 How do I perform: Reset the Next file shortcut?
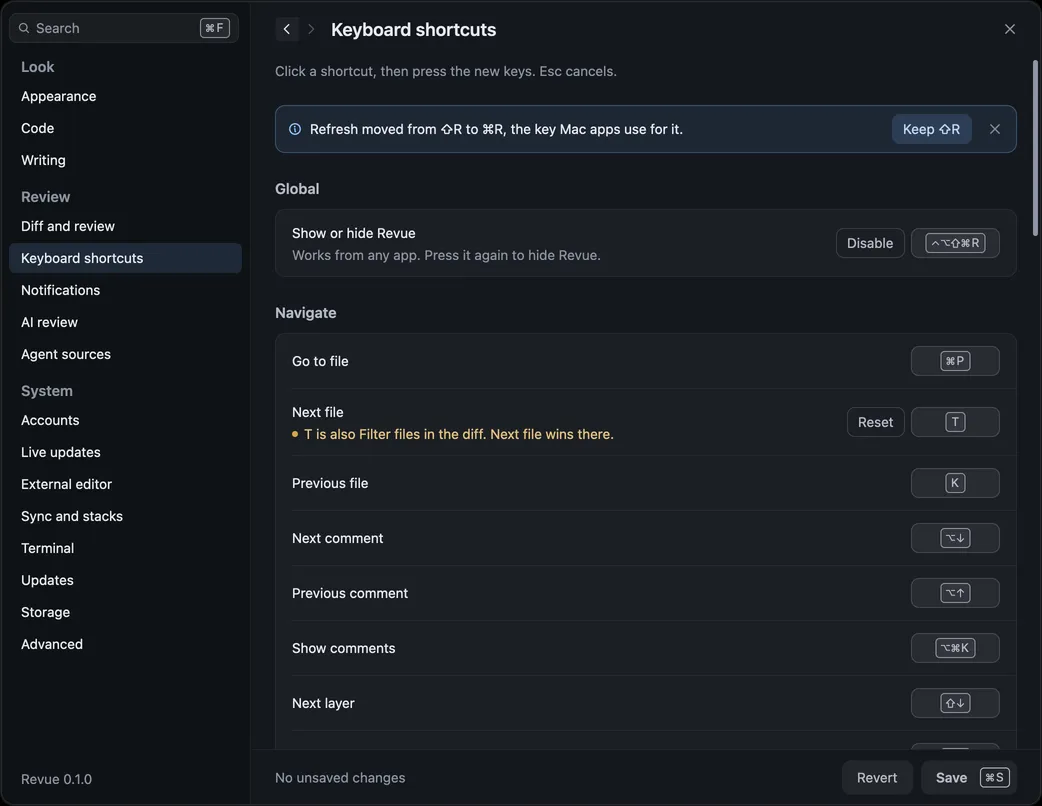875,422
